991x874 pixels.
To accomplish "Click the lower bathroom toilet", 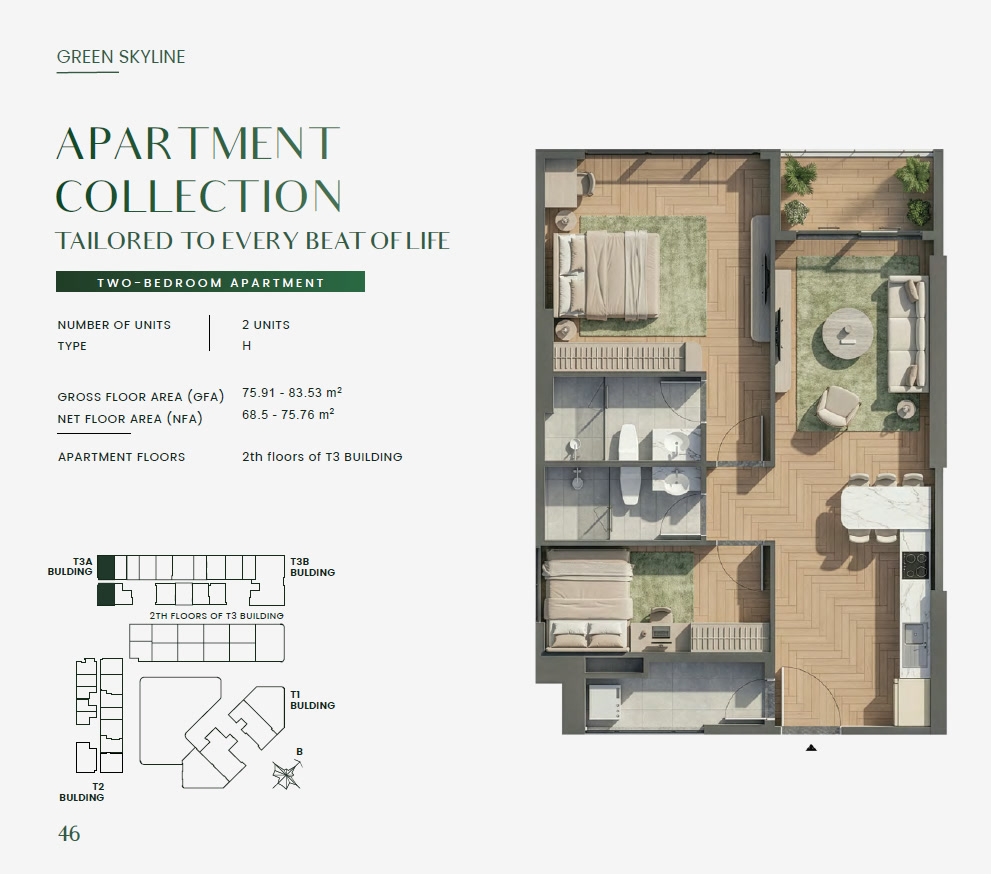I will click(630, 485).
